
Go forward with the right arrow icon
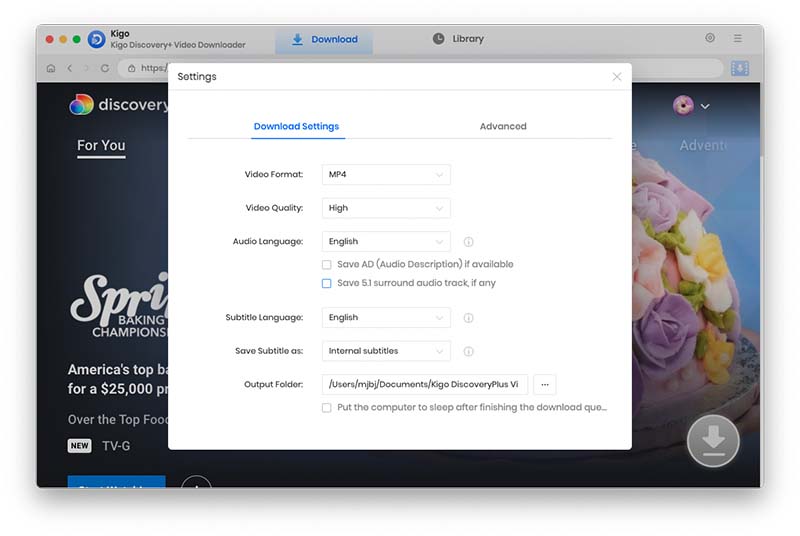86,68
